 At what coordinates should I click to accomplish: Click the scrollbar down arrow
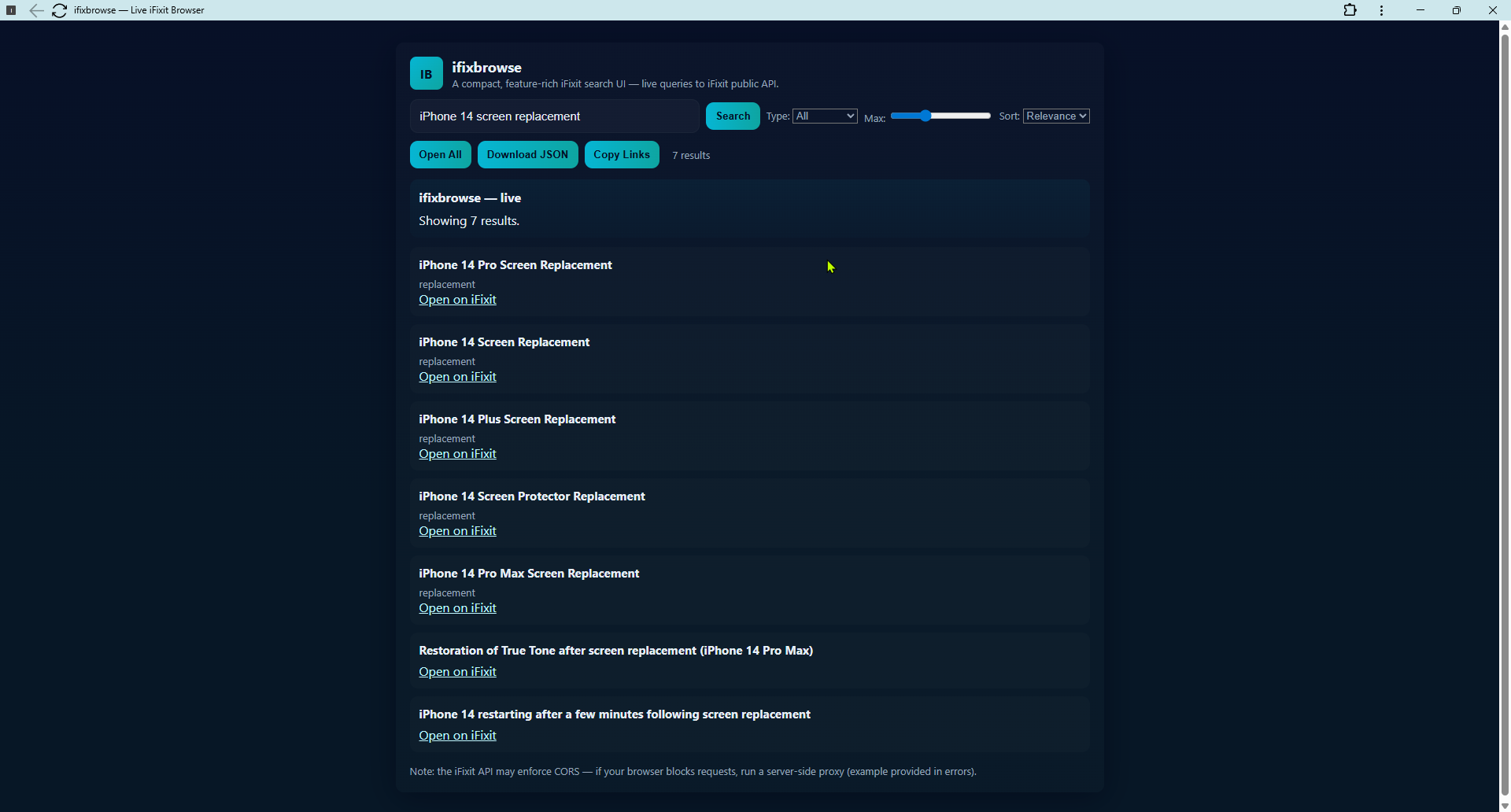point(1505,806)
